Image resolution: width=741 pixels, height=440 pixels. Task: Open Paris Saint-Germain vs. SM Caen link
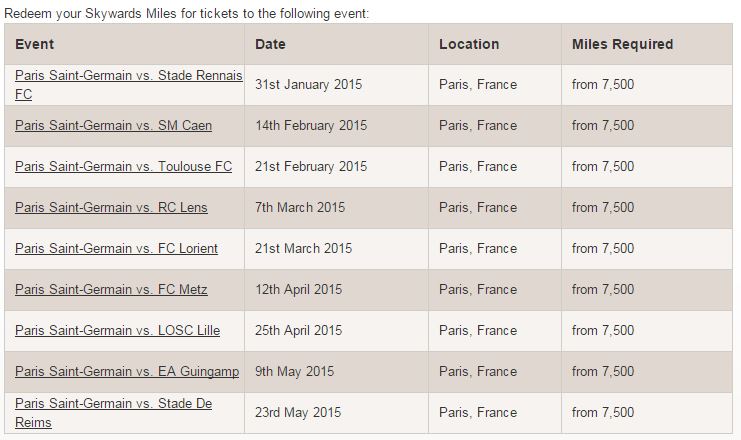click(113, 126)
